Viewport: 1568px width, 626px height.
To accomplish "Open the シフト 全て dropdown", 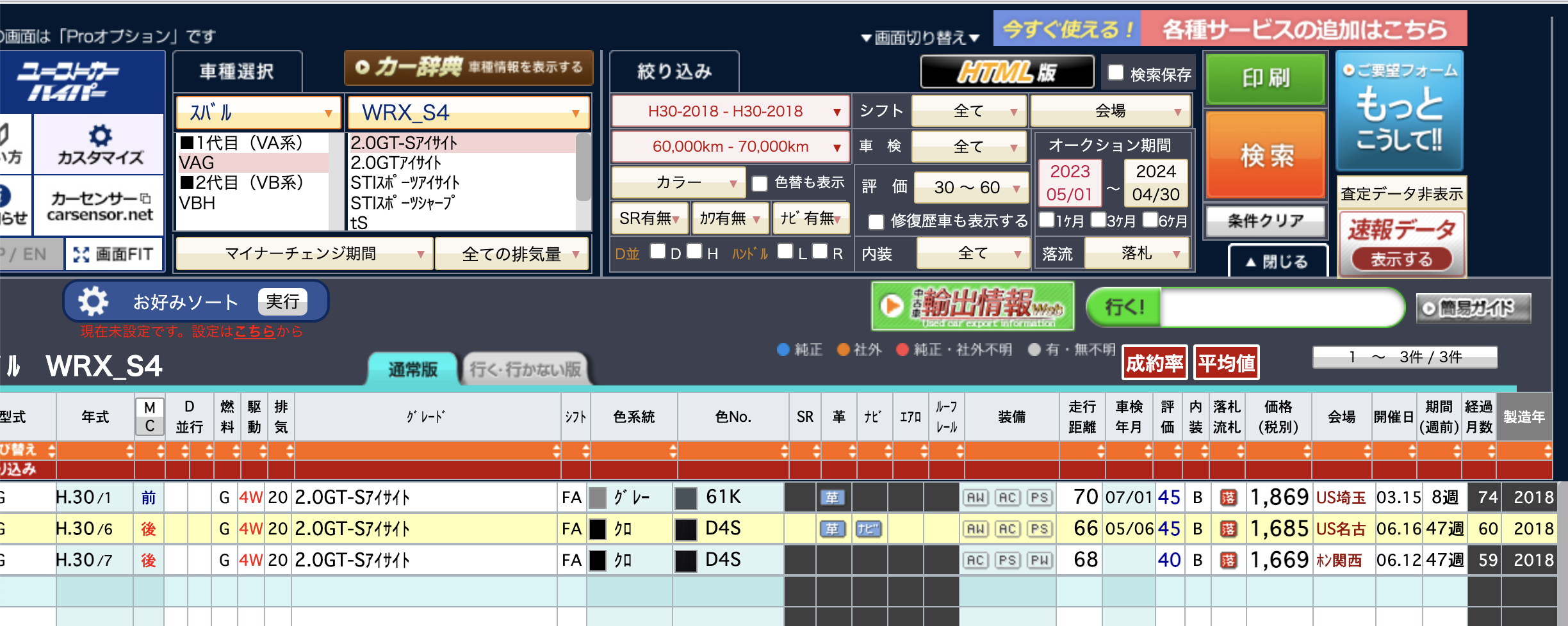I will pos(968,111).
